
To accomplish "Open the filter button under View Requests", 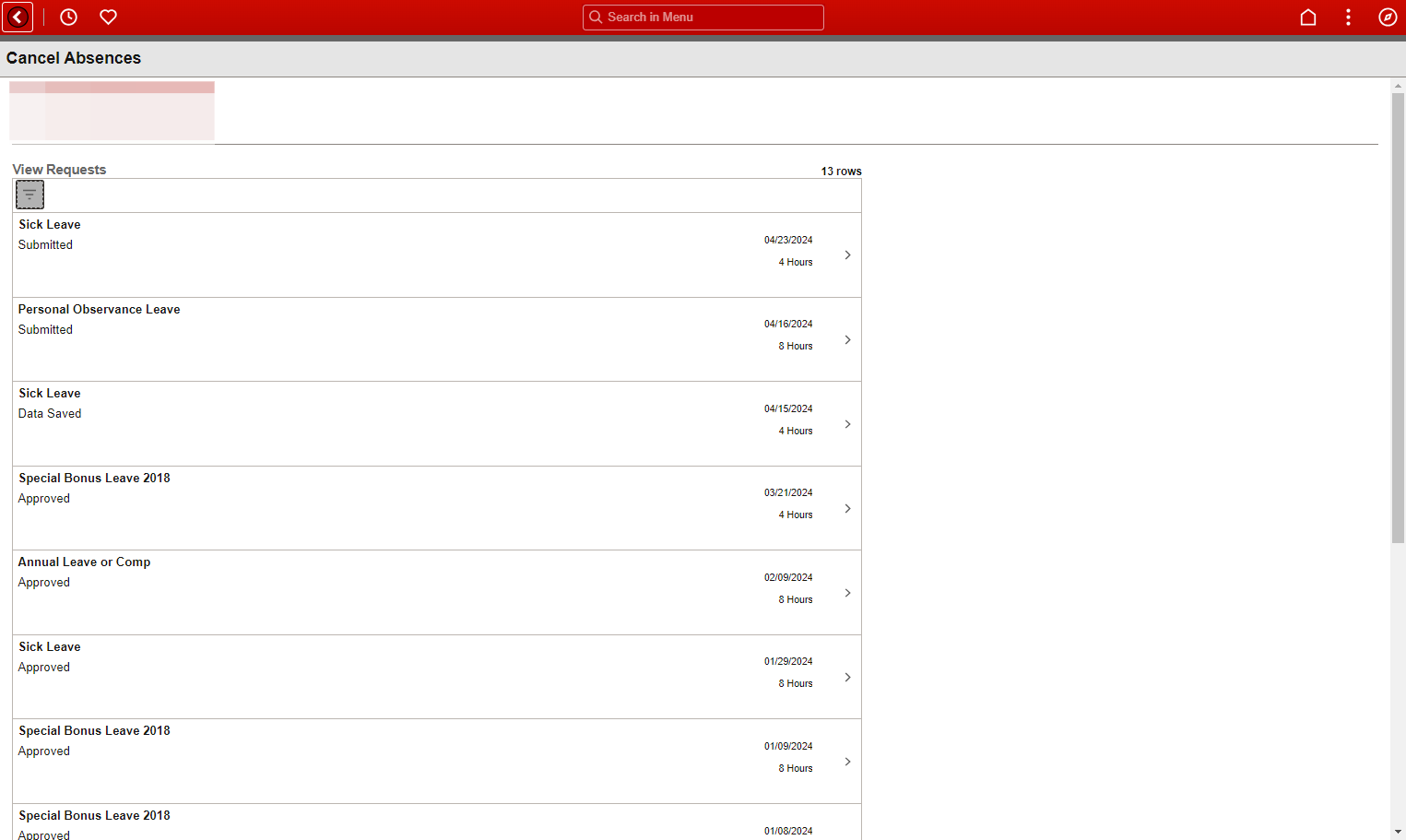I will click(30, 195).
